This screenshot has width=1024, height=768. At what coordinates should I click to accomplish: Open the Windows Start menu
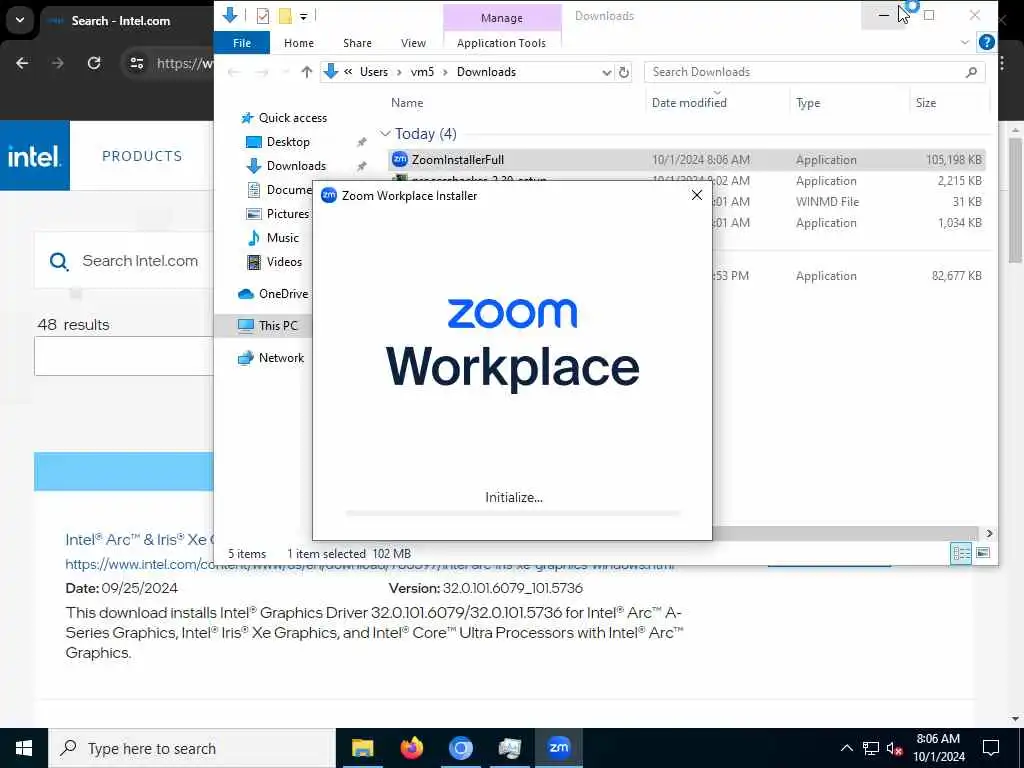coord(24,748)
